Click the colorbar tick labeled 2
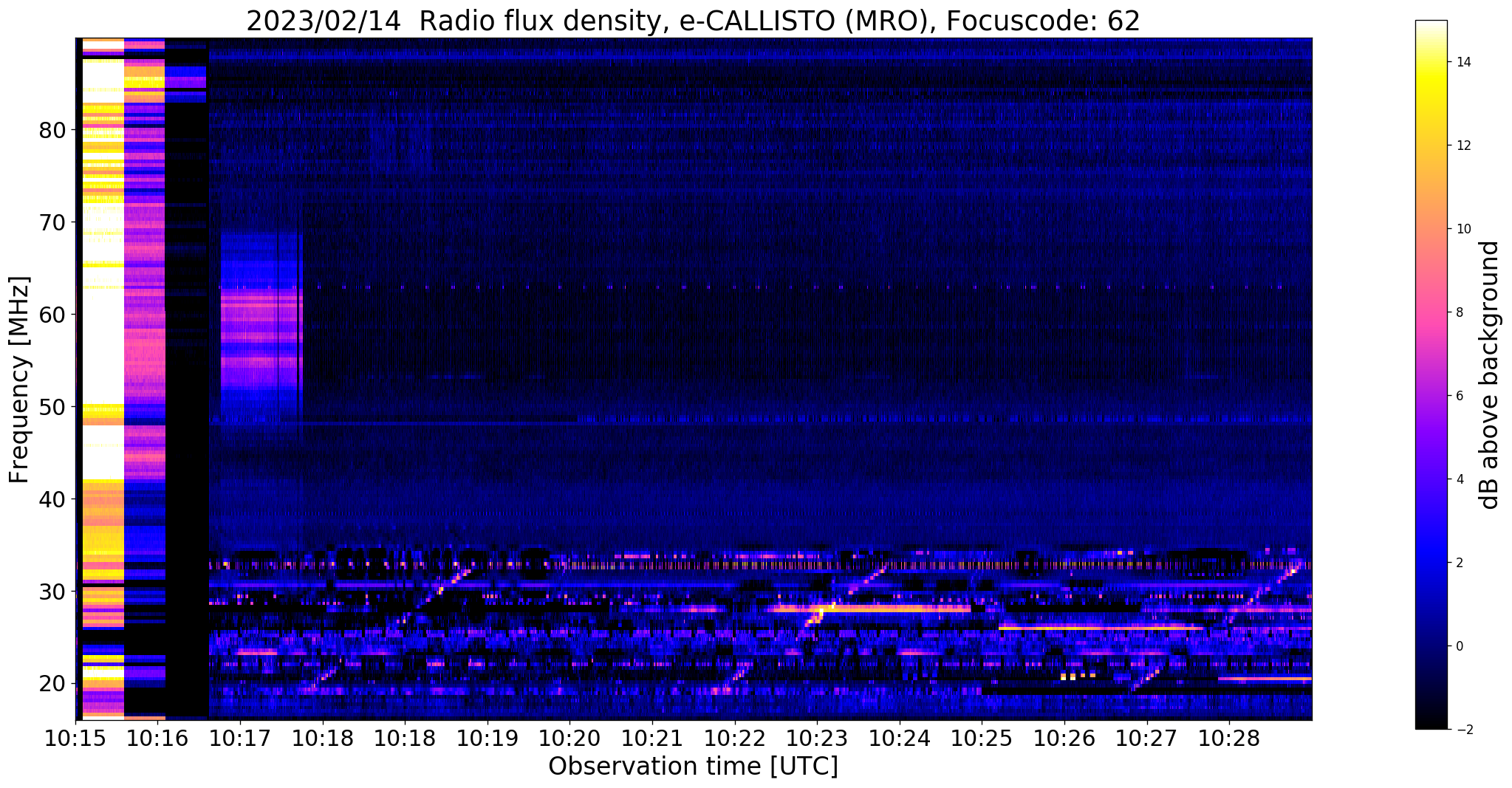The width and height of the screenshot is (1512, 788). coord(1459,563)
